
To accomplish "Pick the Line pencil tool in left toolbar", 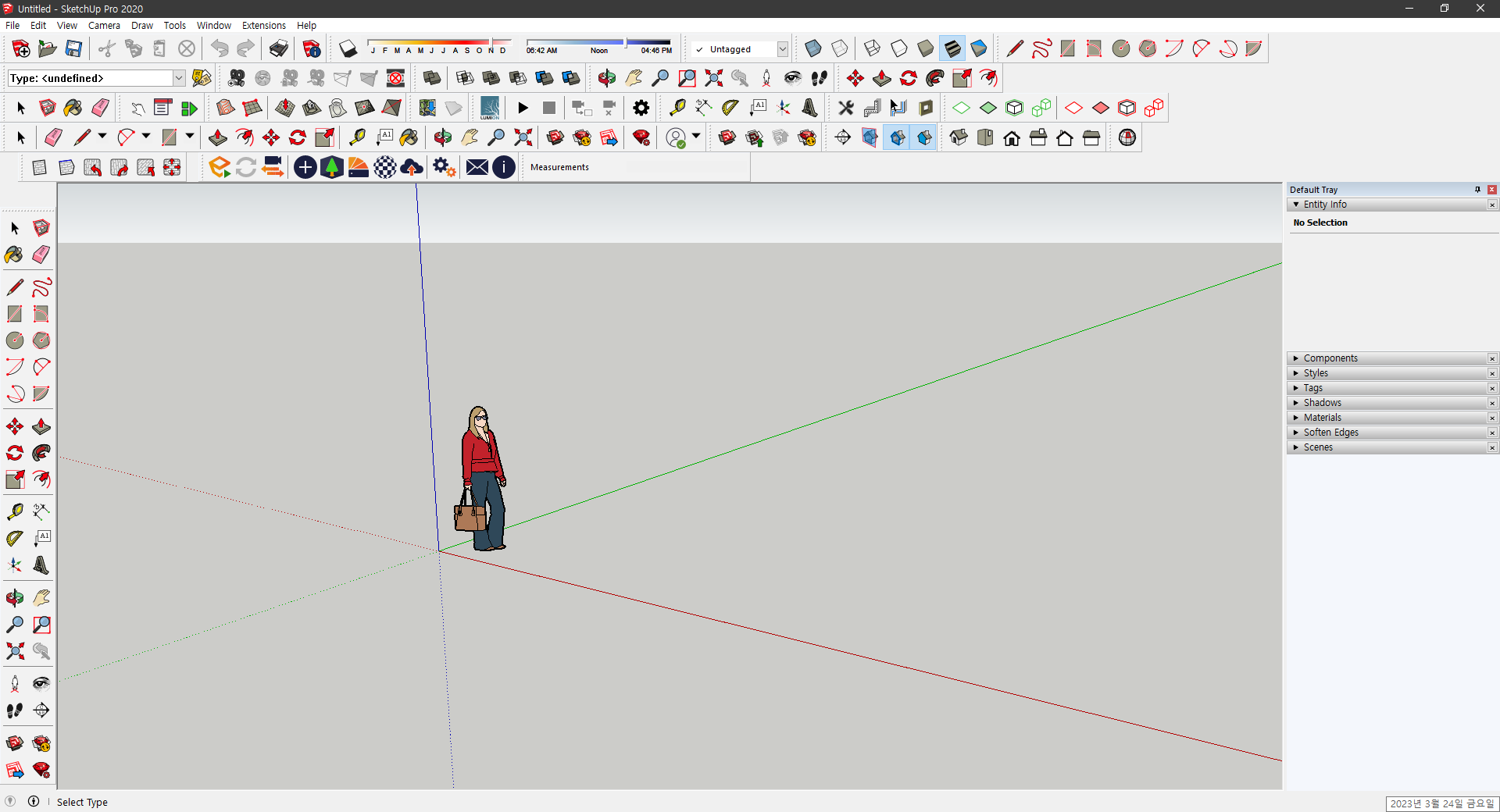I will coord(14,287).
